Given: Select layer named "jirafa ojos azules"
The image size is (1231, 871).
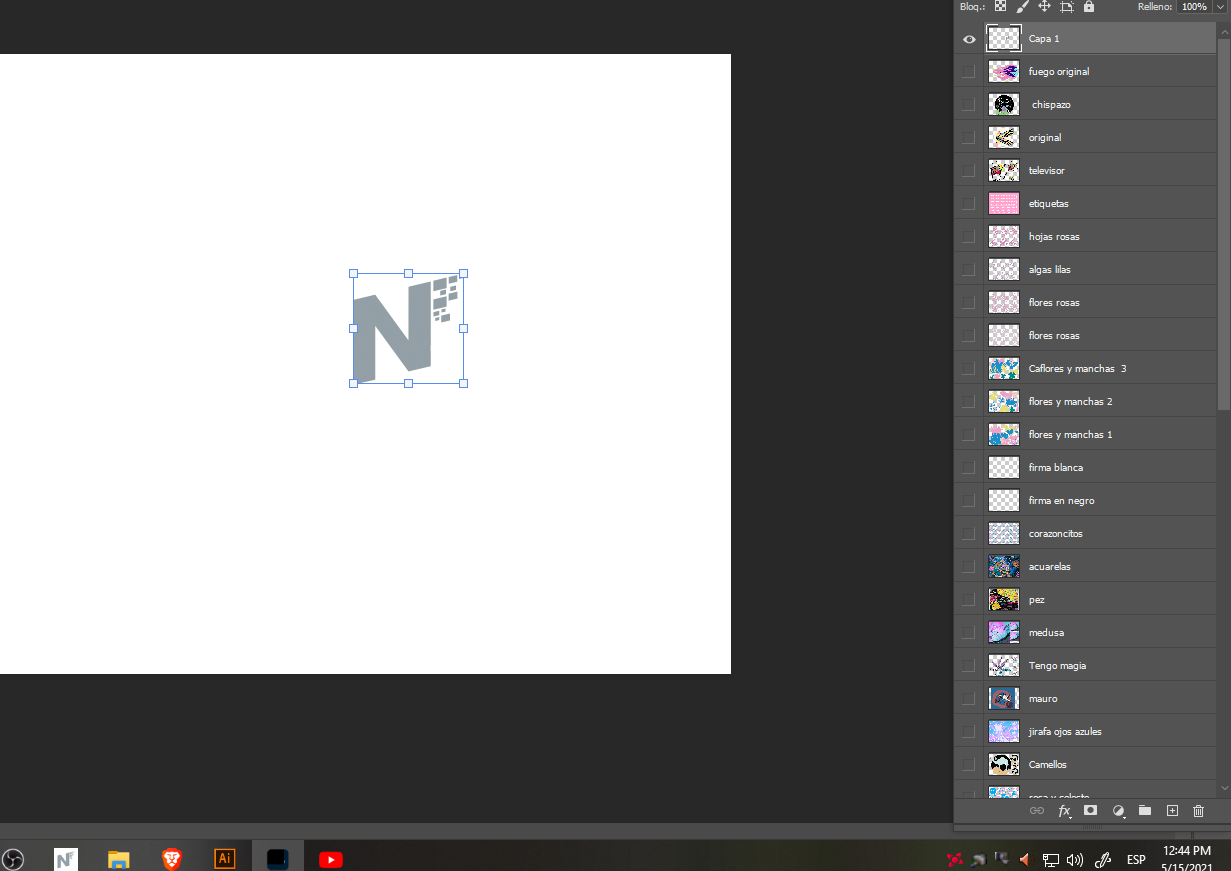Looking at the screenshot, I should pos(1065,732).
